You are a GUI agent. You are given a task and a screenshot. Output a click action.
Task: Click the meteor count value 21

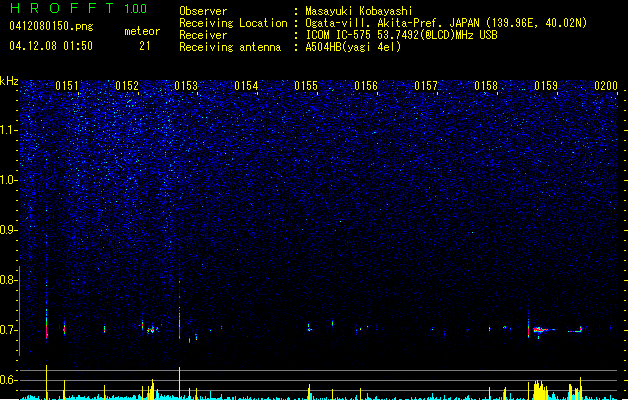point(145,46)
